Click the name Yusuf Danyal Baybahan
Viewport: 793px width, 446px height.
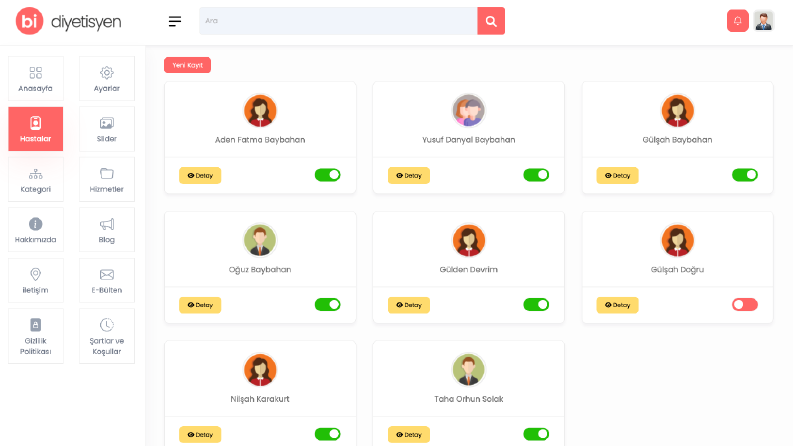tap(469, 140)
